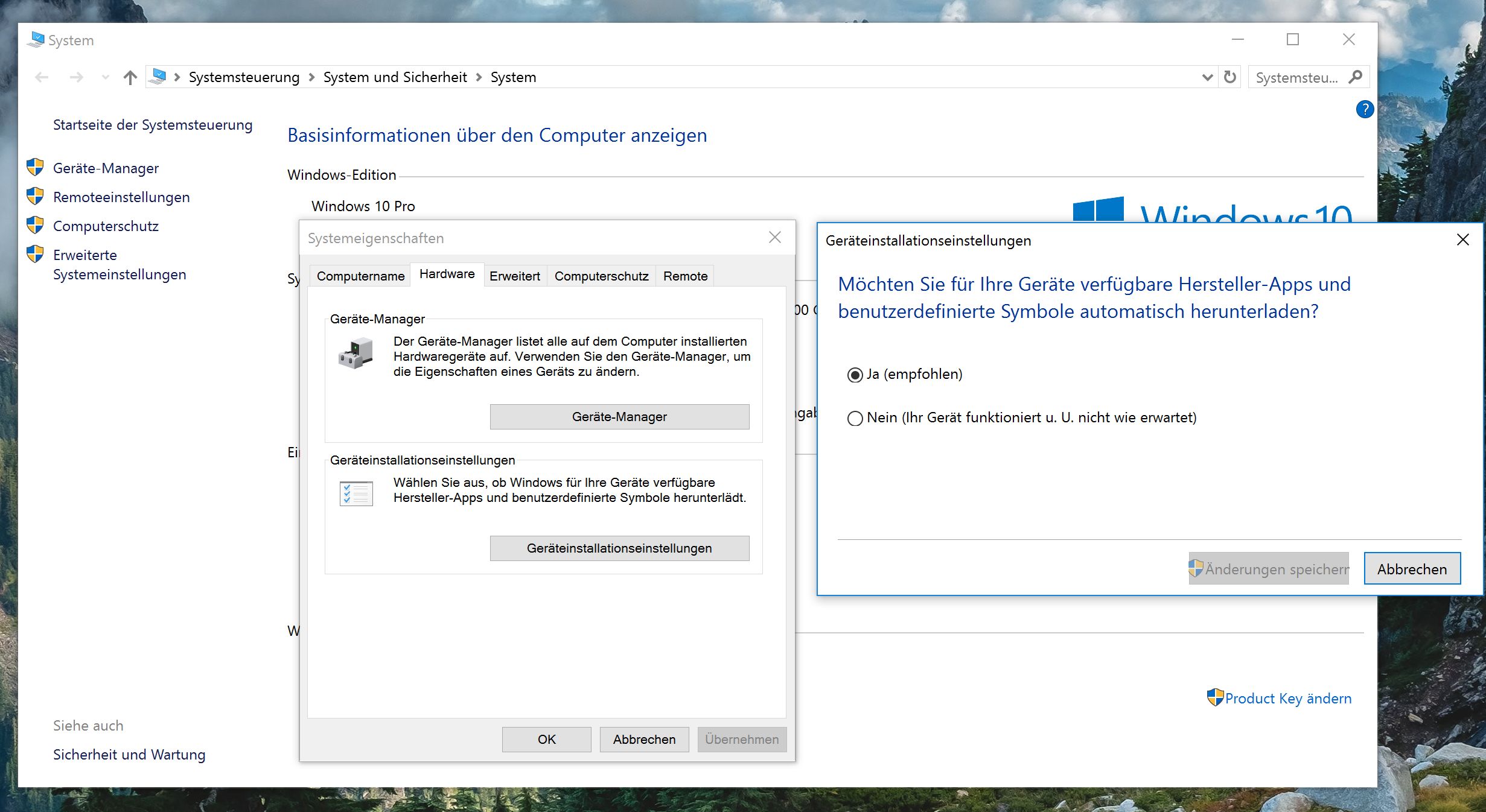Click the System breadcrumb segment
The width and height of the screenshot is (1486, 812).
point(513,77)
